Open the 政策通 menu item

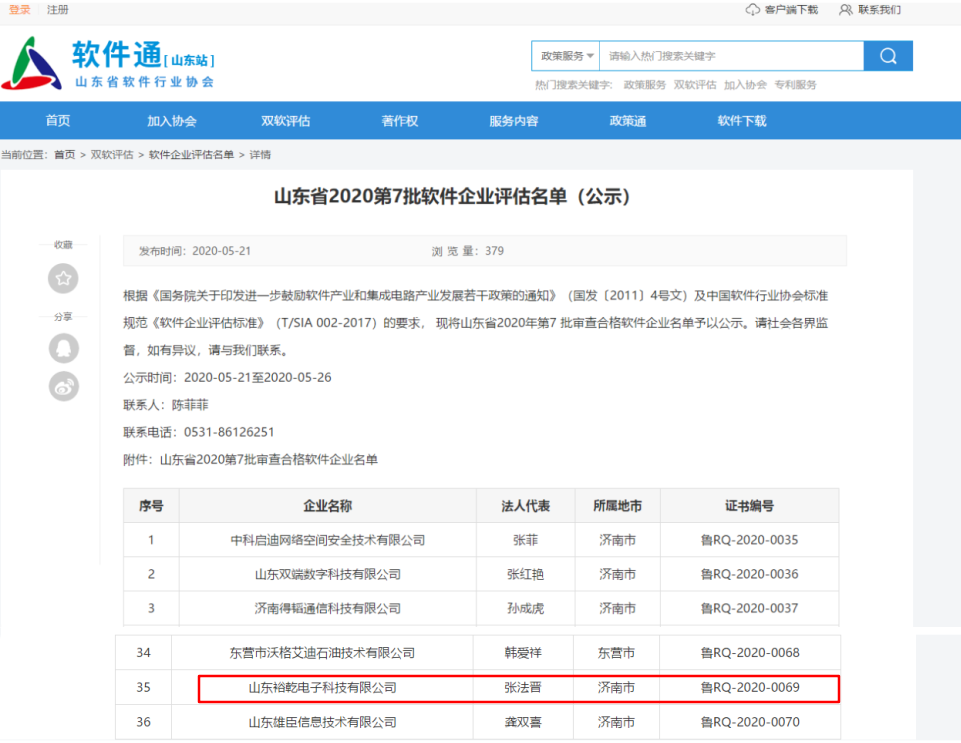tap(626, 119)
